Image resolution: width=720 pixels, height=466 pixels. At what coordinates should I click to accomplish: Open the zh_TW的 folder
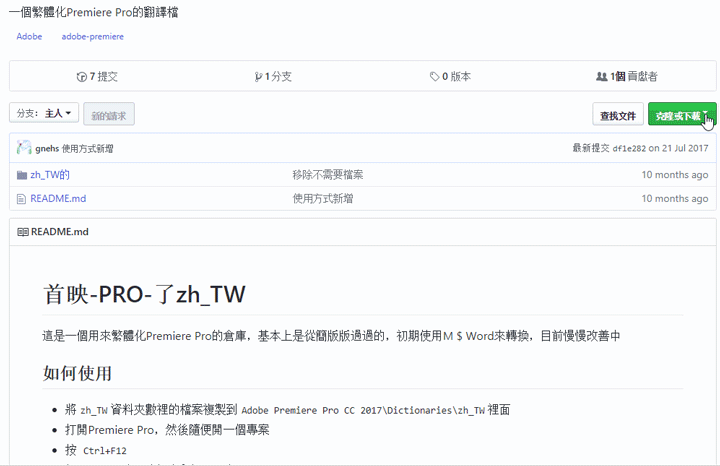50,174
